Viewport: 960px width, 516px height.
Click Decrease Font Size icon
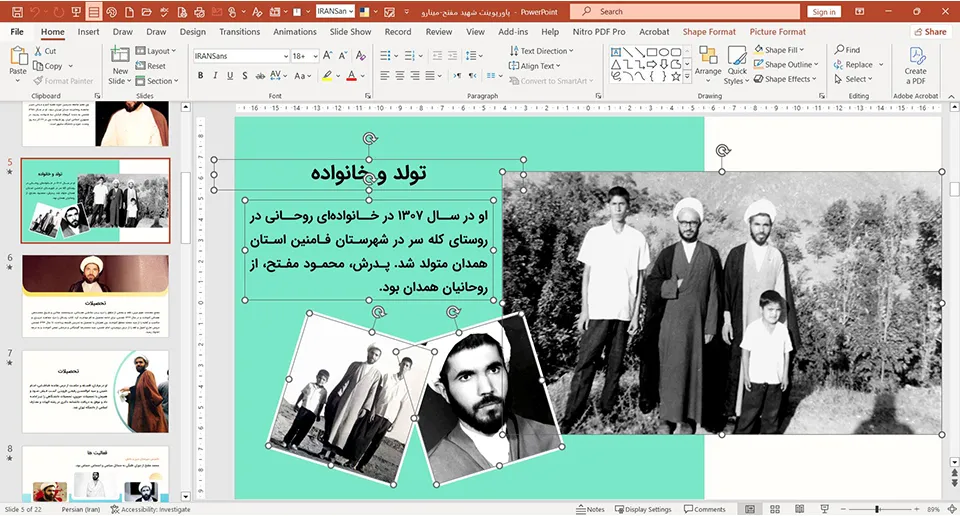343,56
